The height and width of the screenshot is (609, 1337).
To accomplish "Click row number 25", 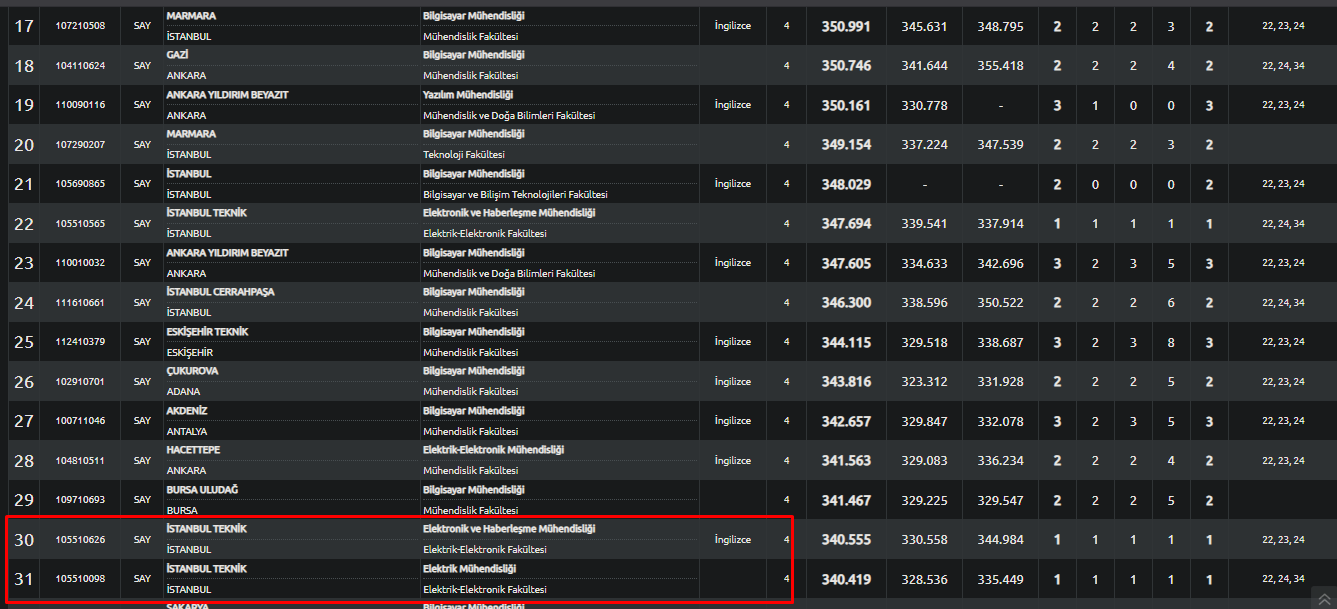I will click(24, 342).
